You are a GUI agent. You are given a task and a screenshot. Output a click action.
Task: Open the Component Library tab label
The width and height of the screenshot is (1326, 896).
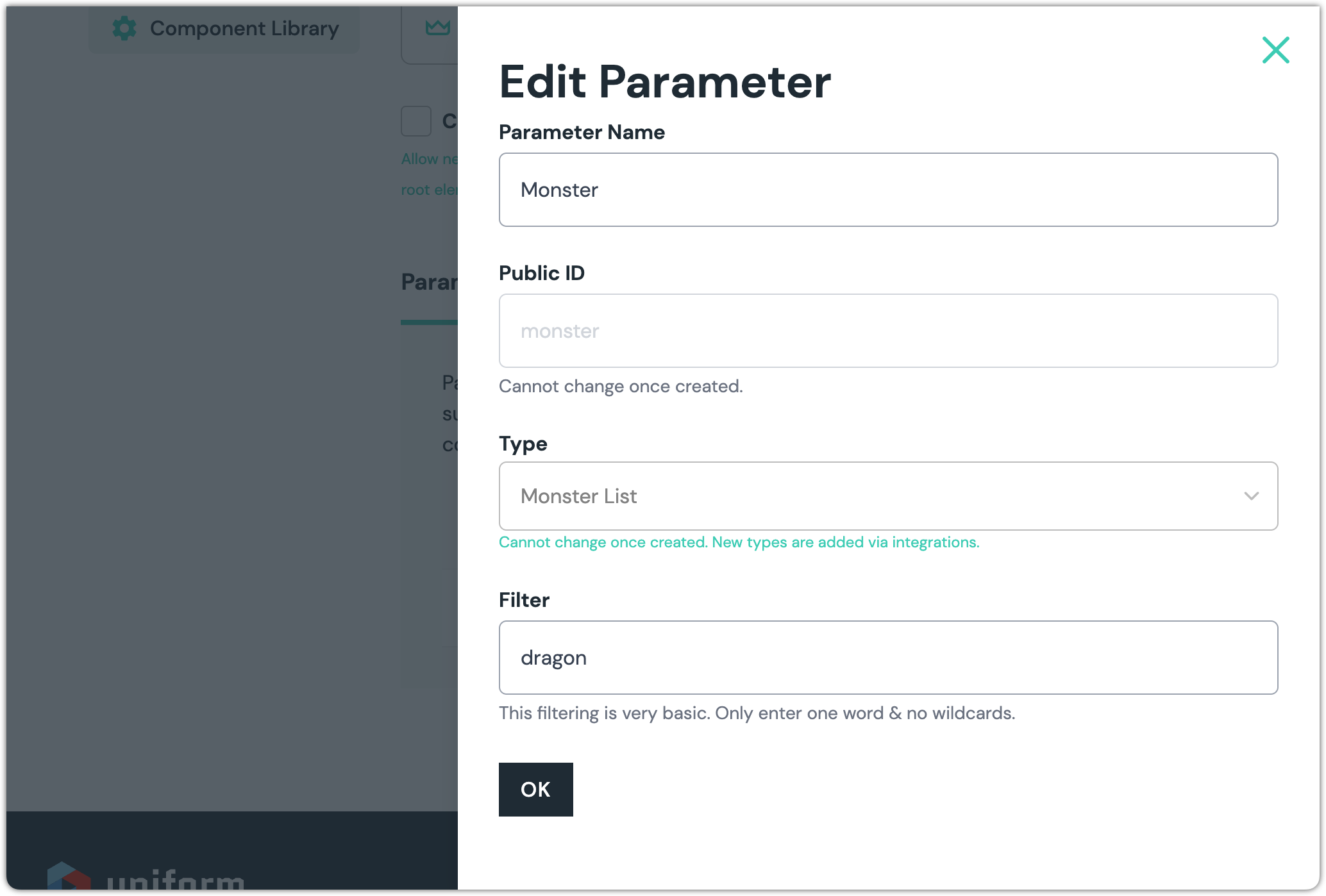(x=244, y=28)
